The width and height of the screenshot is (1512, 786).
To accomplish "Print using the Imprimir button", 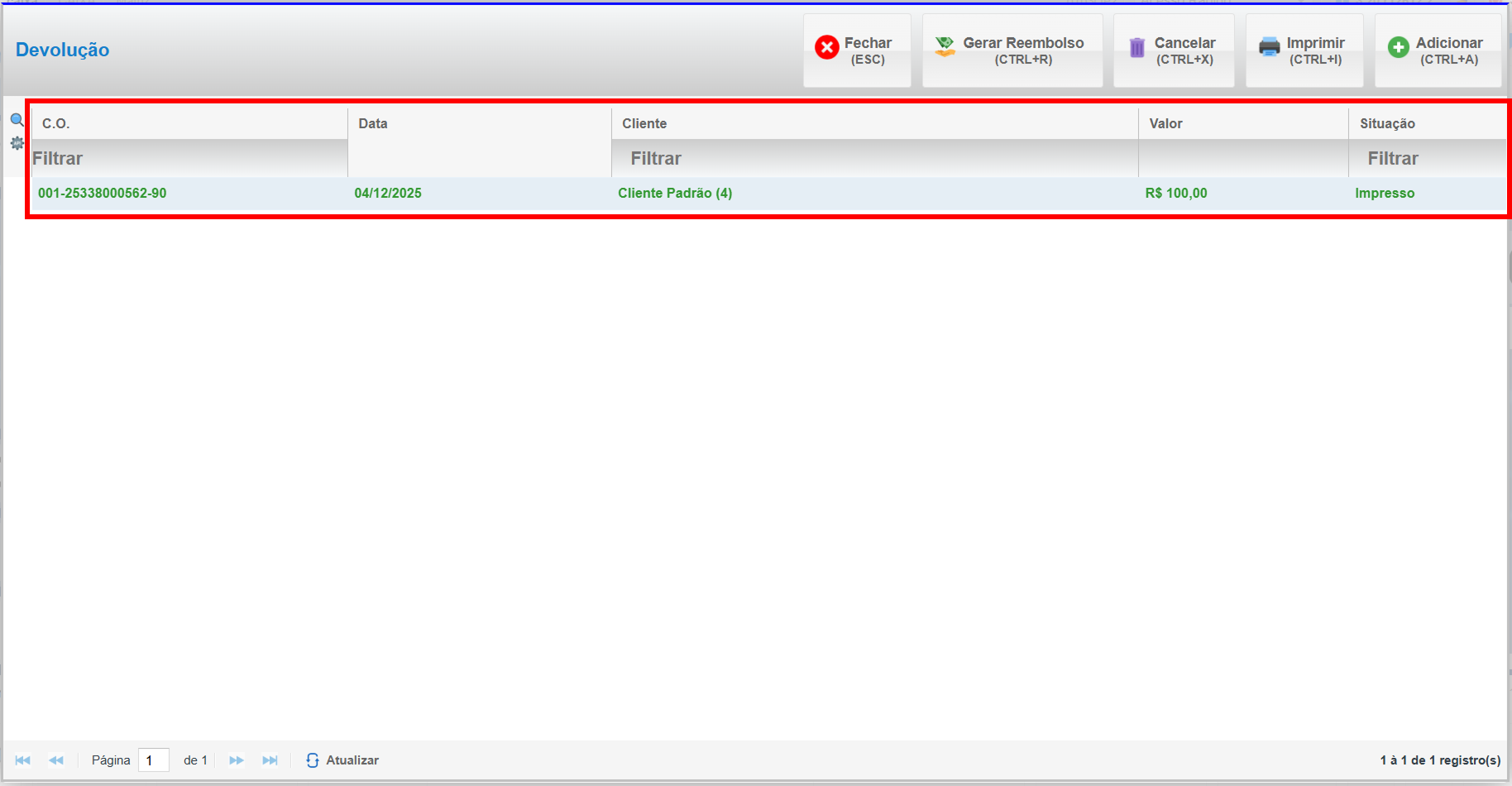I will (1304, 50).
